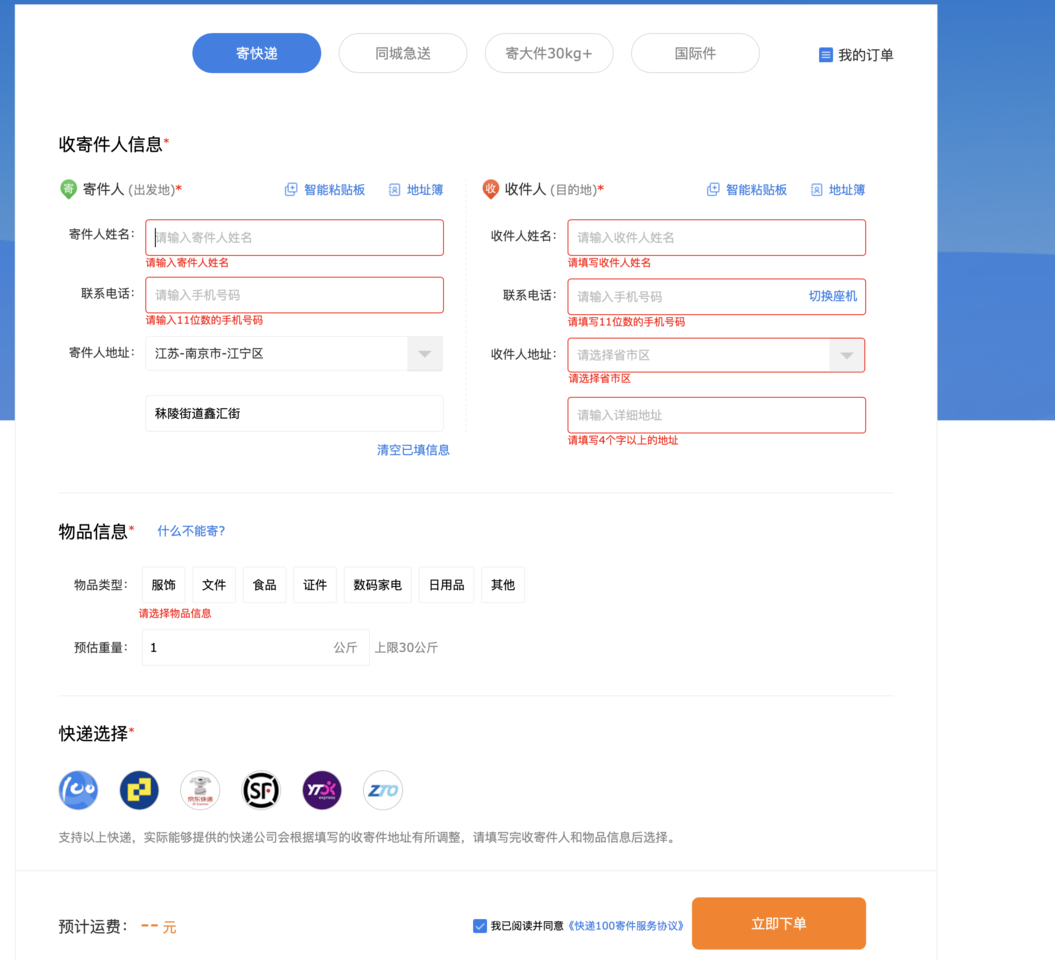Viewport: 1055px width, 960px height.
Task: Expand the sender address region dropdown
Action: point(425,354)
